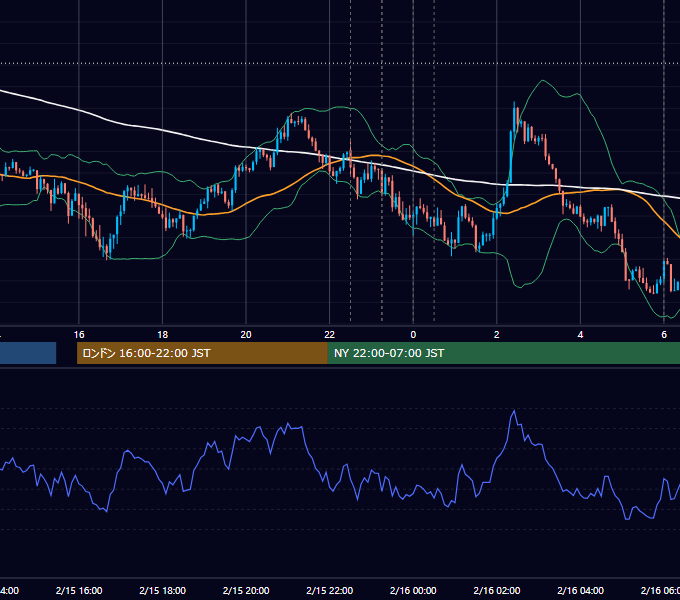The height and width of the screenshot is (600, 680).
Task: Click the hour 18 axis label
Action: click(163, 335)
